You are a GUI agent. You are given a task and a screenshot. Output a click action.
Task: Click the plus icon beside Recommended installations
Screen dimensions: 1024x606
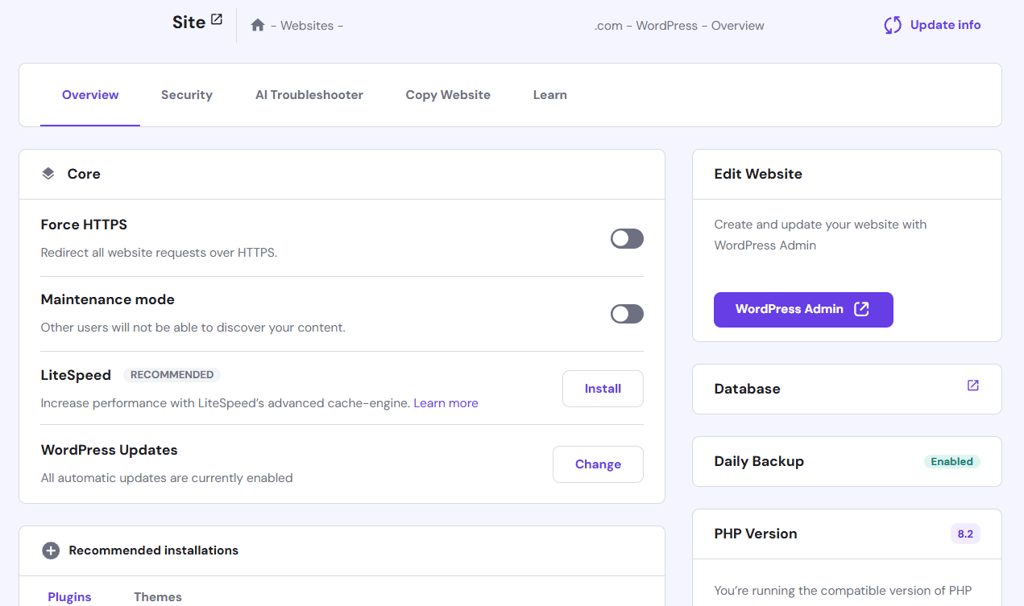click(x=51, y=550)
